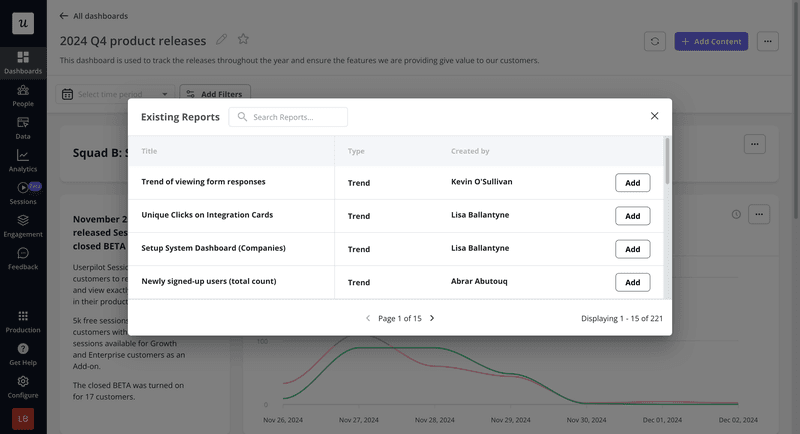Open the People section in sidebar
This screenshot has height=434, width=800.
(22, 95)
